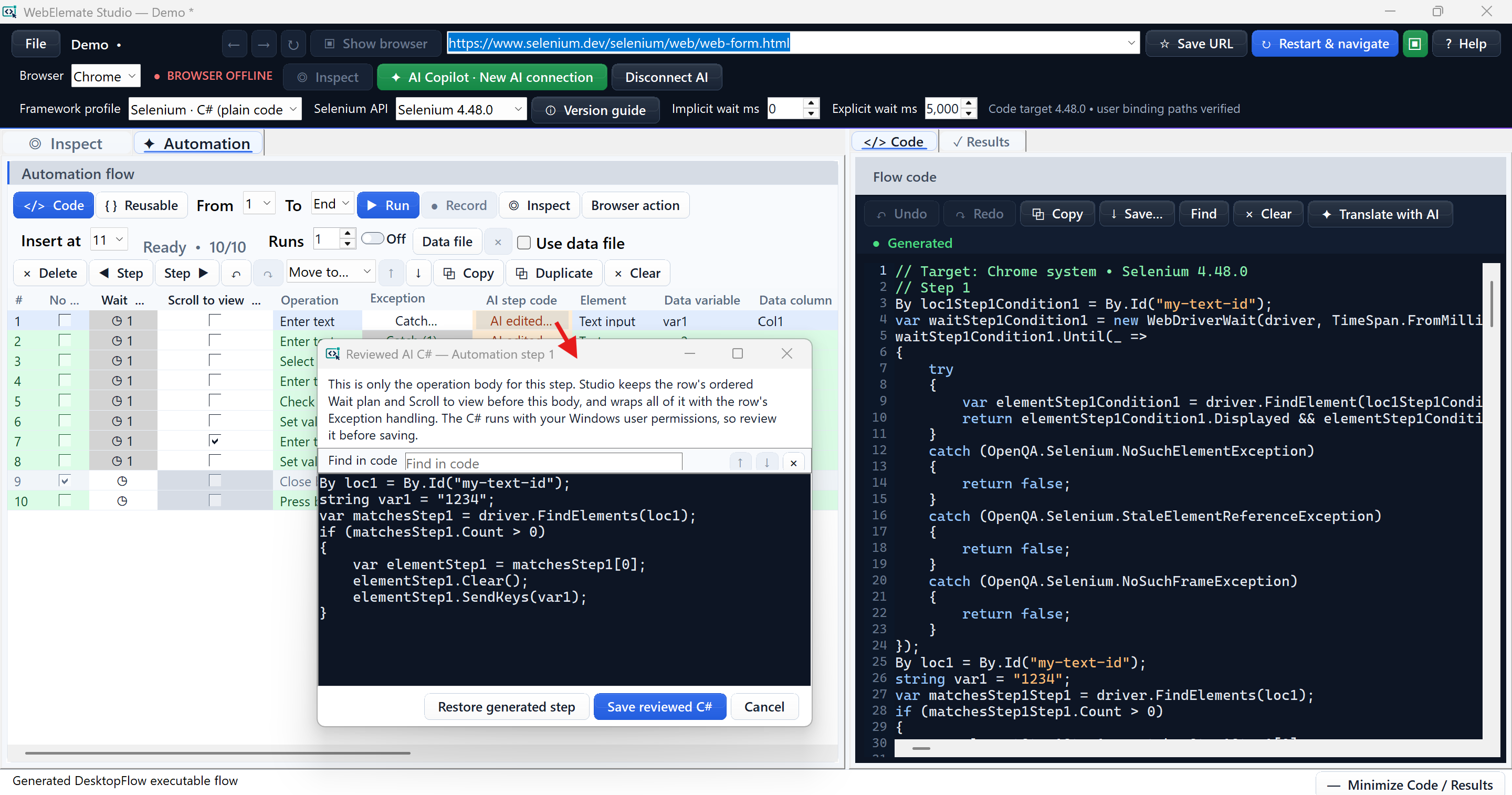Click the x icon next to Data file
This screenshot has width=1512, height=795.
498,242
